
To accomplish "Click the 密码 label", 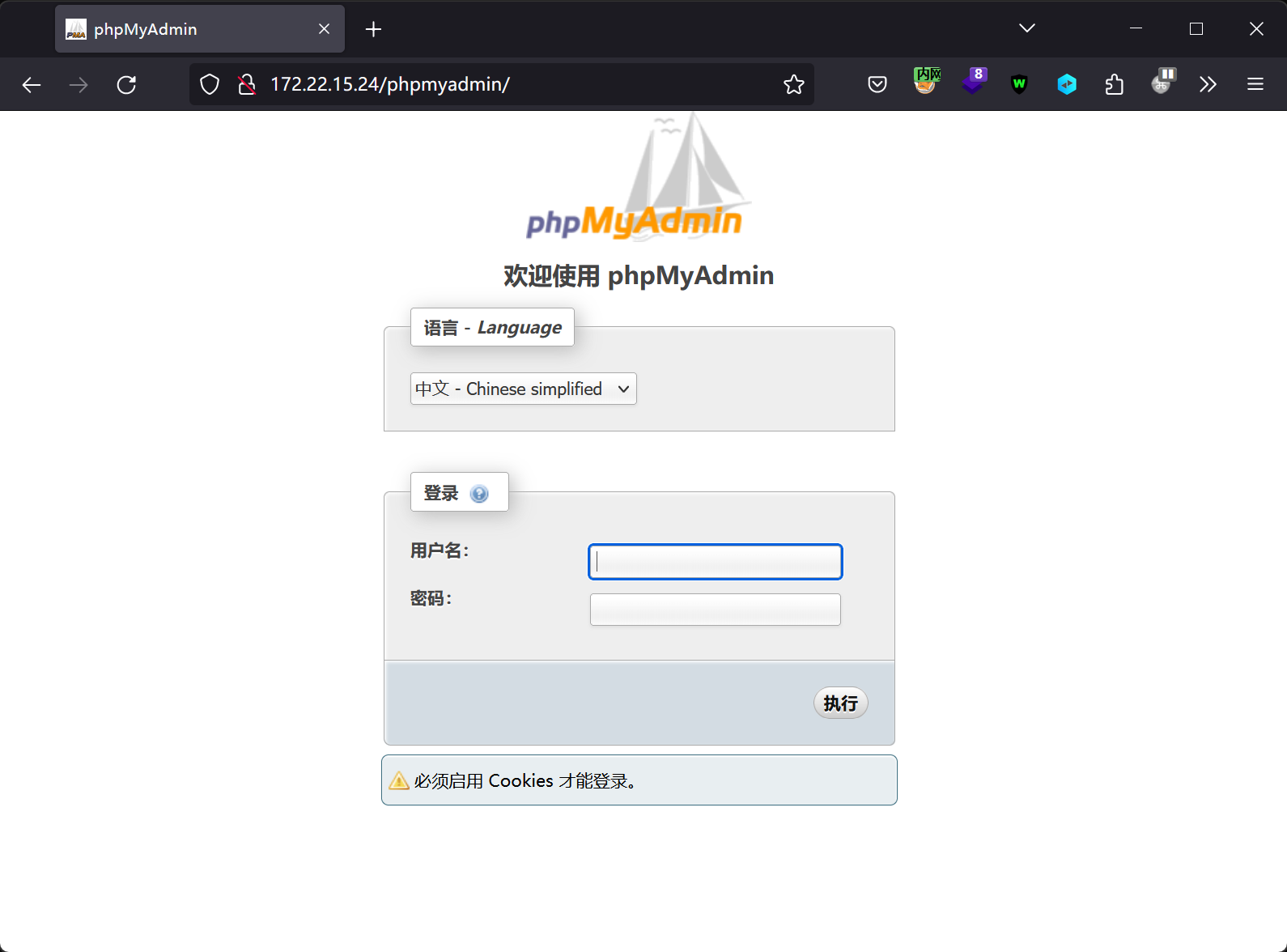I will [x=431, y=598].
